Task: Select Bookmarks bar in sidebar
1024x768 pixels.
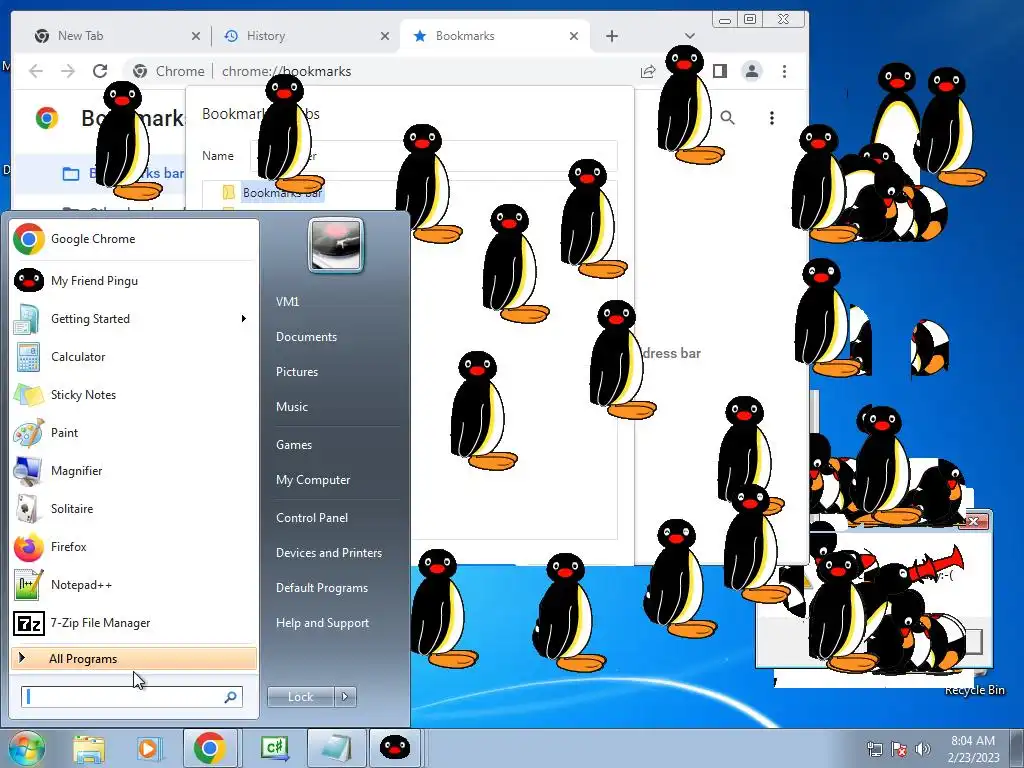Action: tap(99, 174)
